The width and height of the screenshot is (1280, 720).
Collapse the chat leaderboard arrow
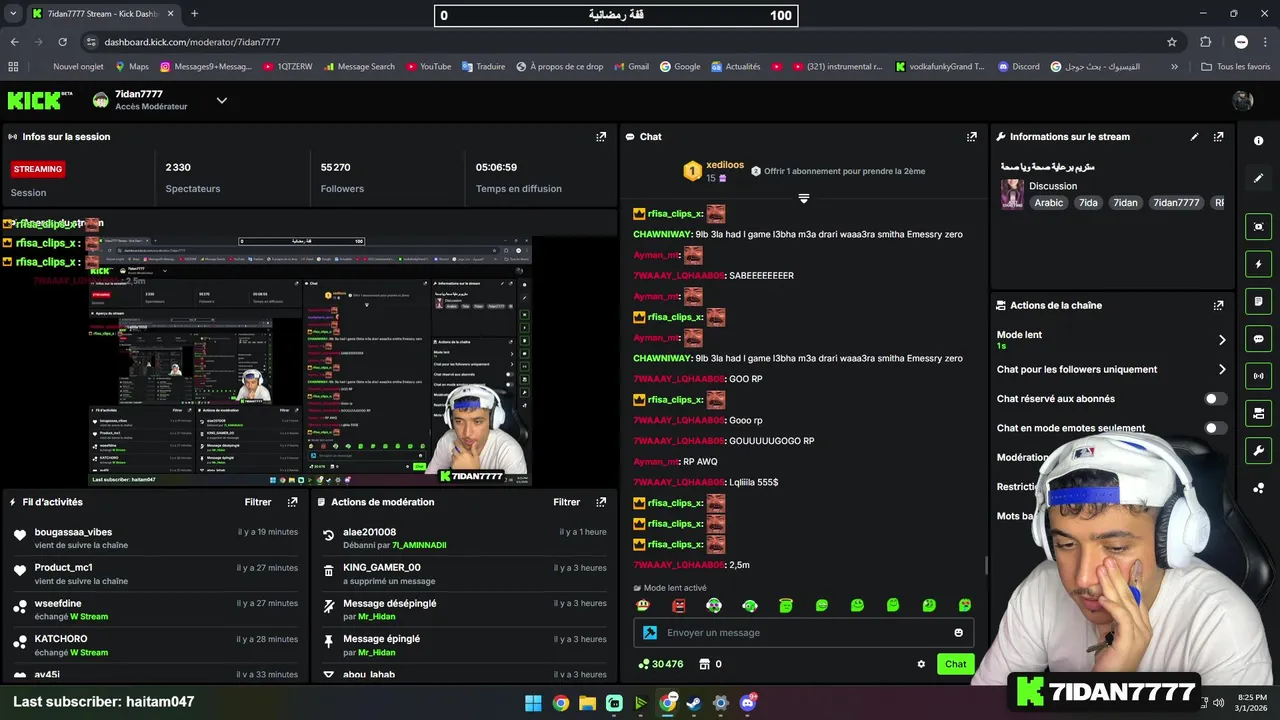pos(803,198)
